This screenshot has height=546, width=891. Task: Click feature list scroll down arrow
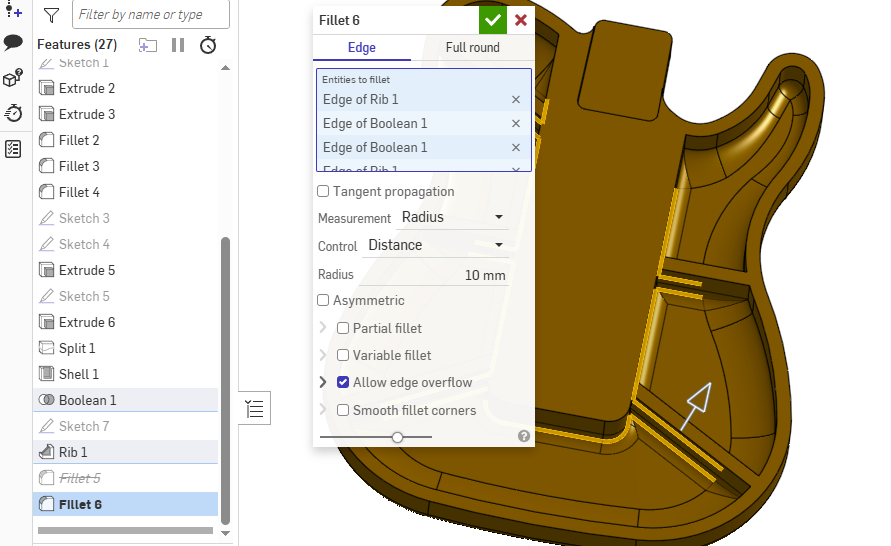pyautogui.click(x=225, y=533)
